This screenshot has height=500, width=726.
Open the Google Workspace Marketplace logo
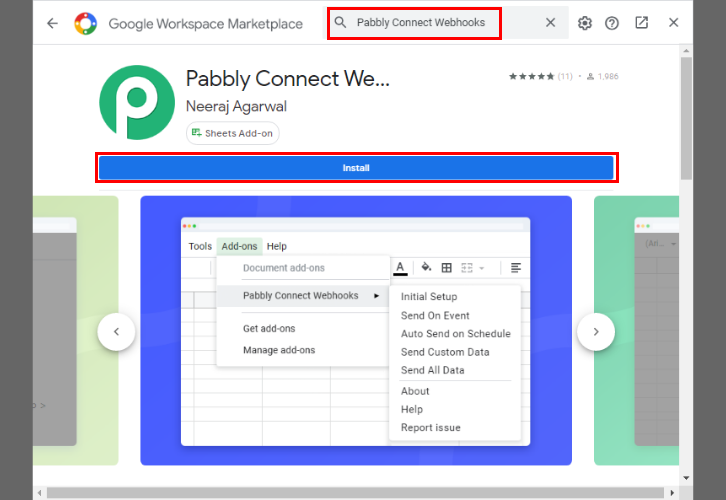86,23
